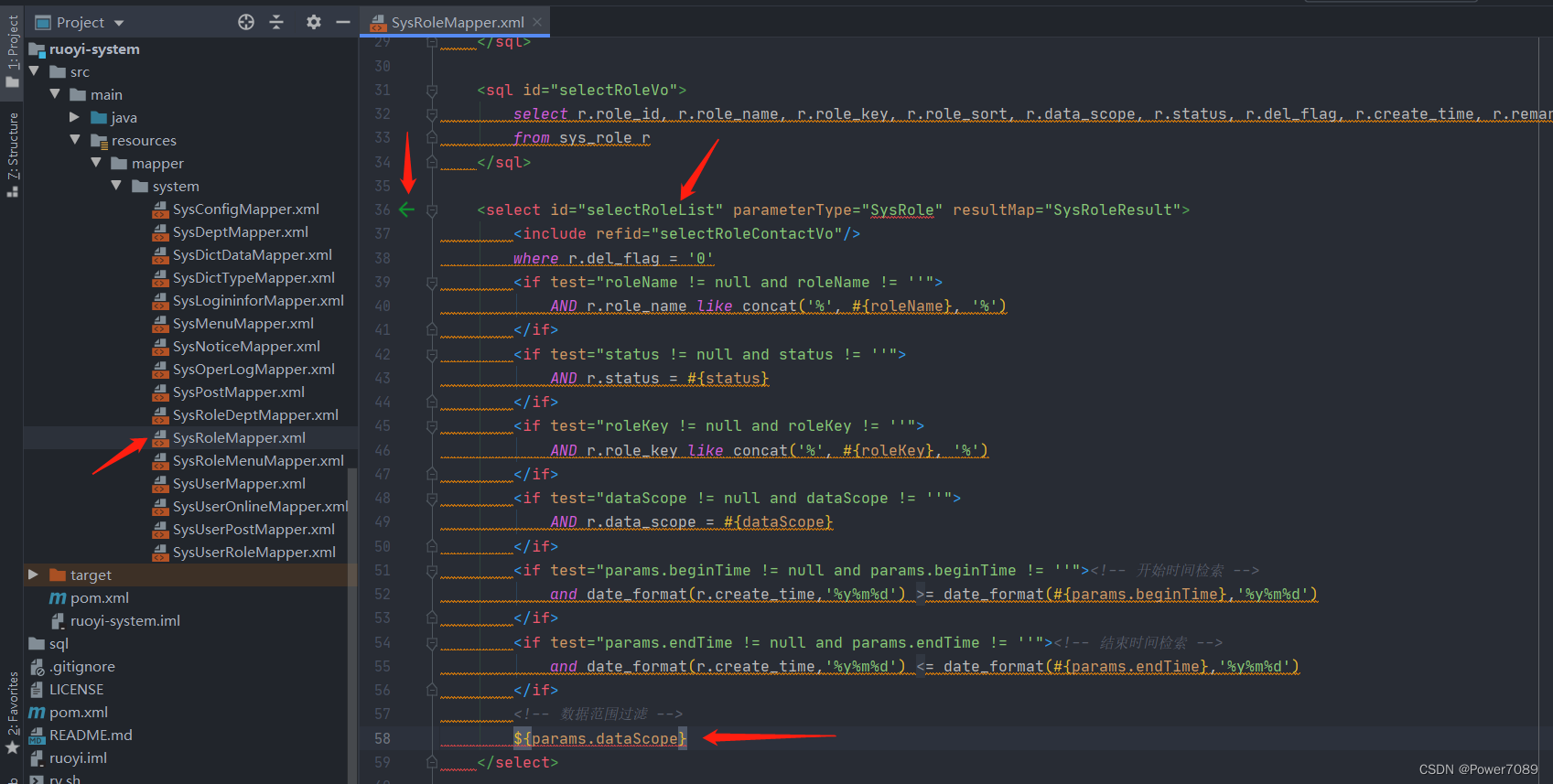Open the Project view dropdown

coord(119,23)
